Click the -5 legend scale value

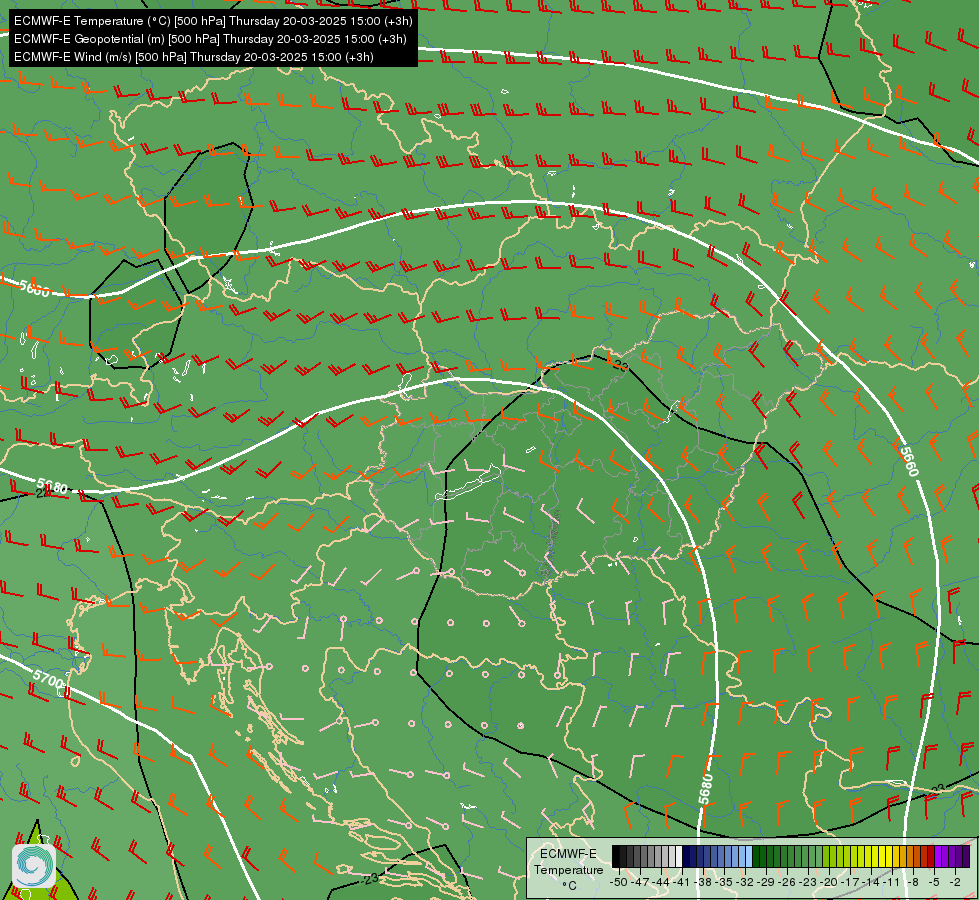click(934, 882)
